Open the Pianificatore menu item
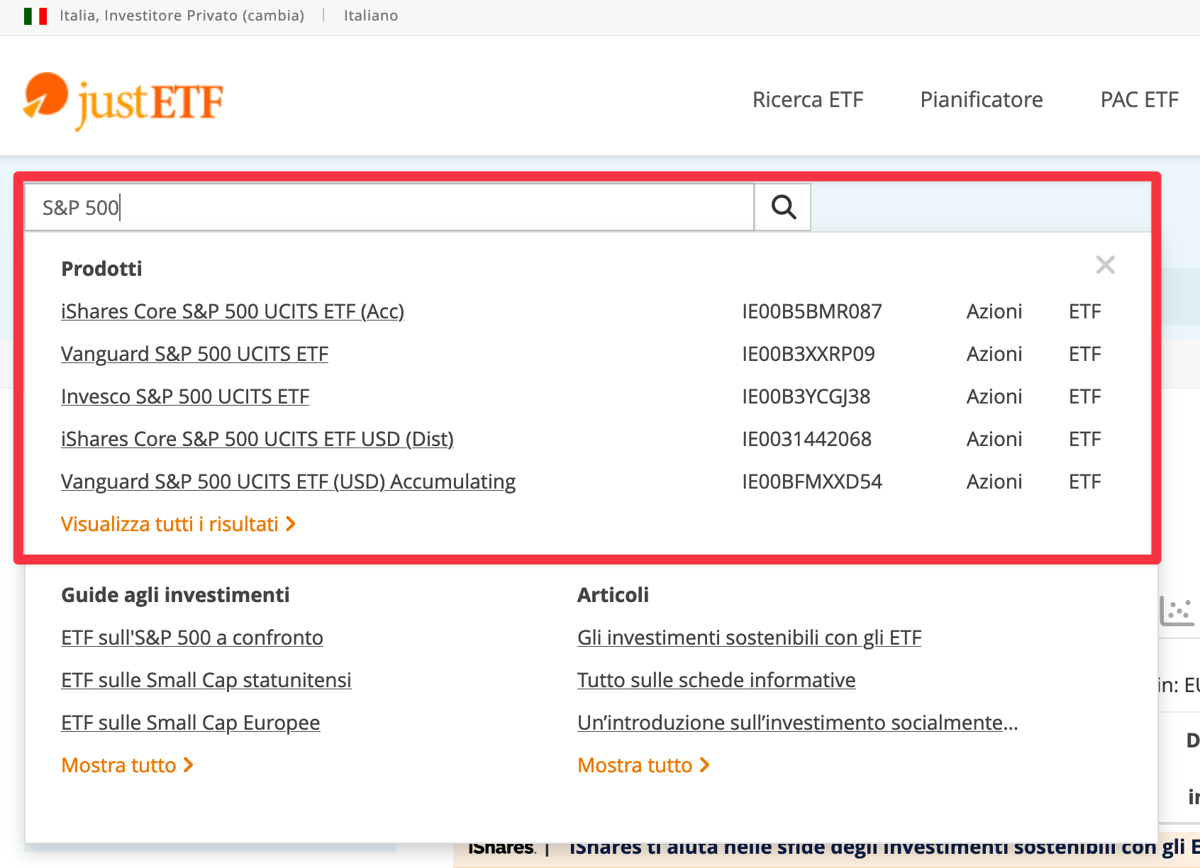This screenshot has width=1200, height=868. point(981,99)
